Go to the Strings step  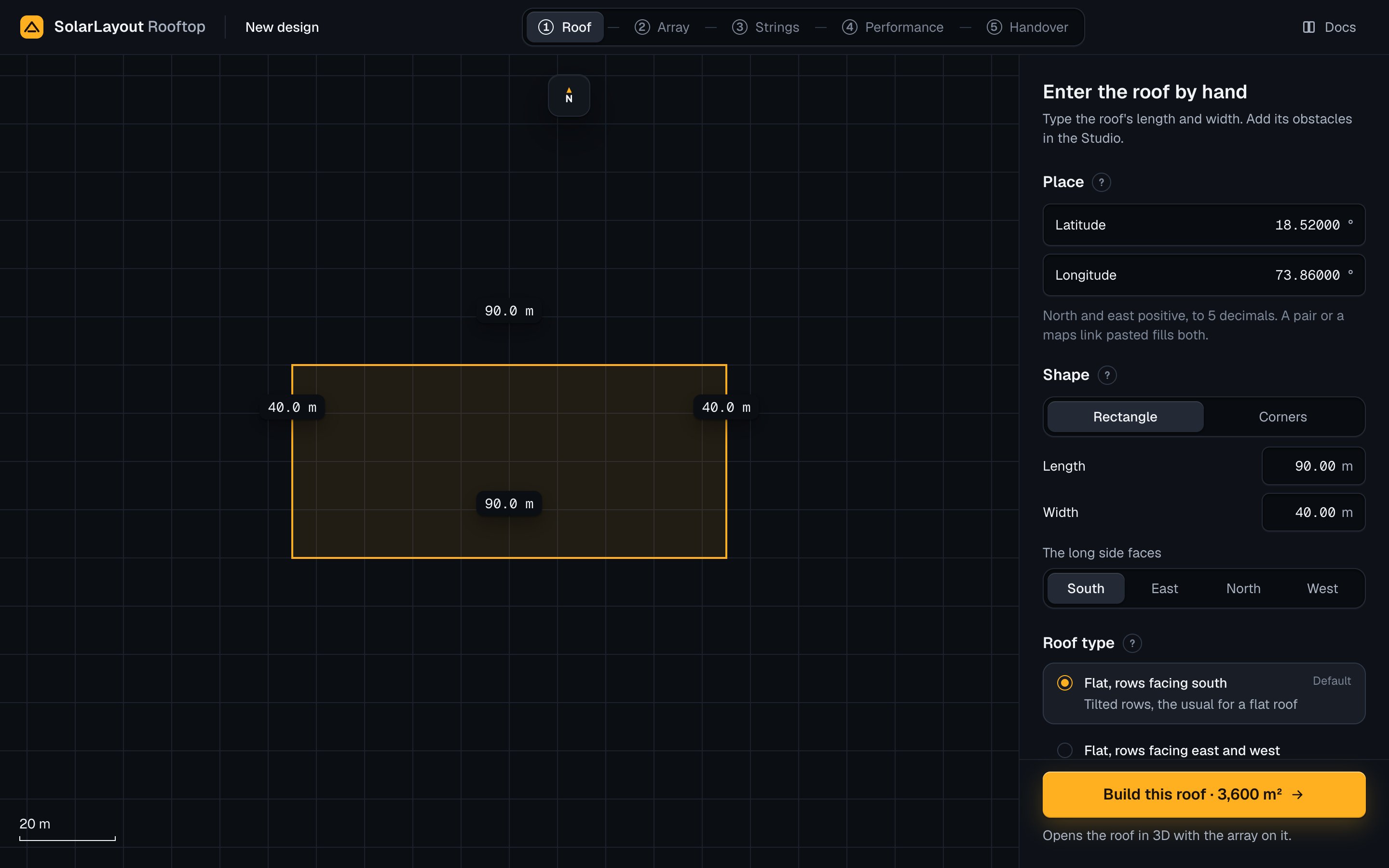click(766, 27)
